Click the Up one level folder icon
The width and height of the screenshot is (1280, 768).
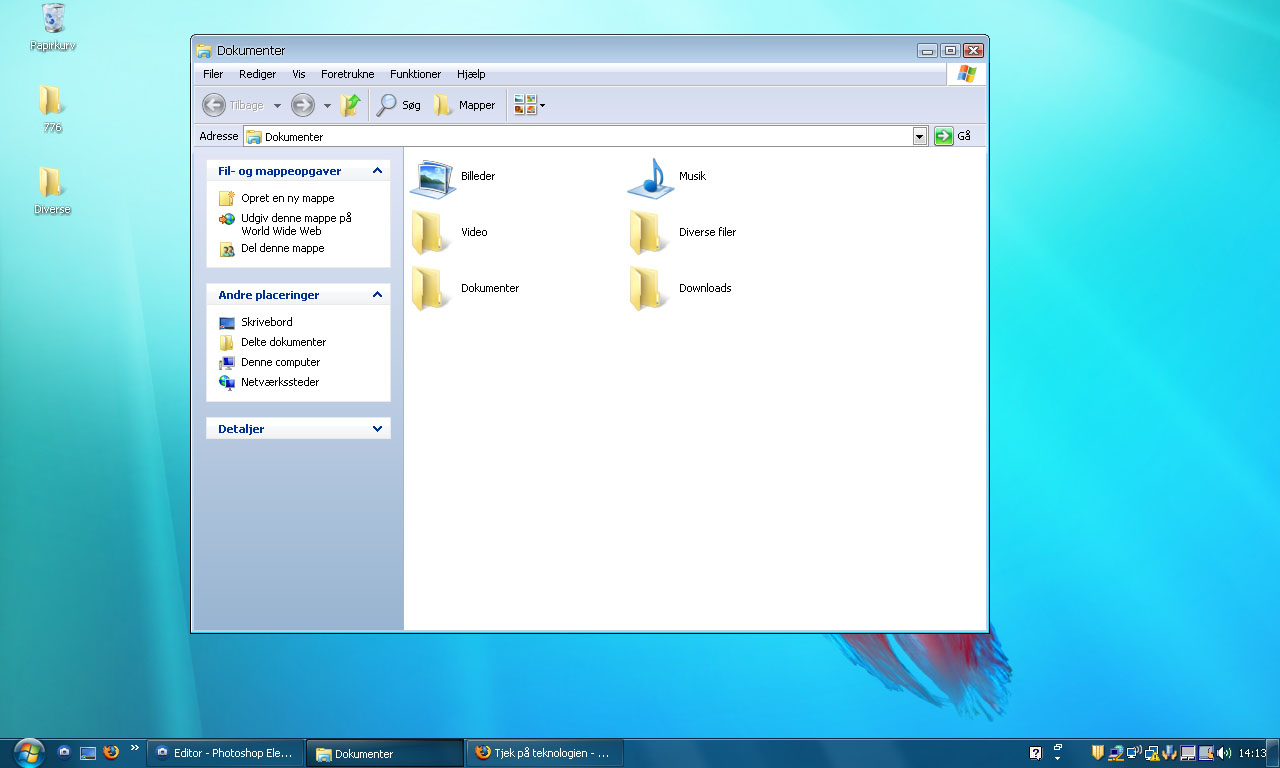click(x=350, y=105)
